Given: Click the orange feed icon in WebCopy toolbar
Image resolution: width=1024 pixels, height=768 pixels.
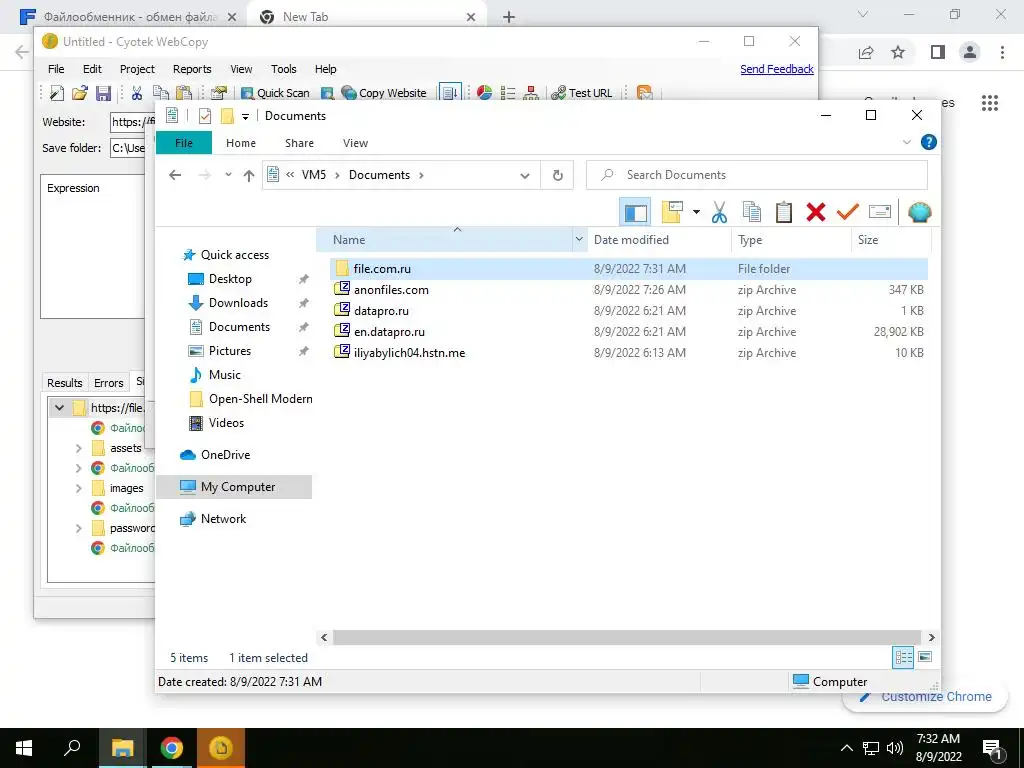Looking at the screenshot, I should pyautogui.click(x=644, y=93).
